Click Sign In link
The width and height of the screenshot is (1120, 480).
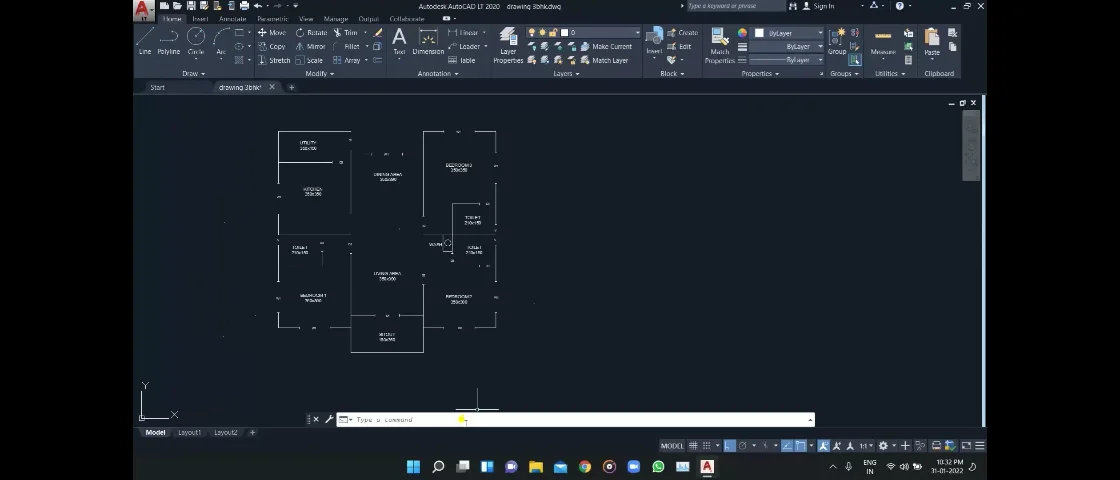tap(819, 6)
